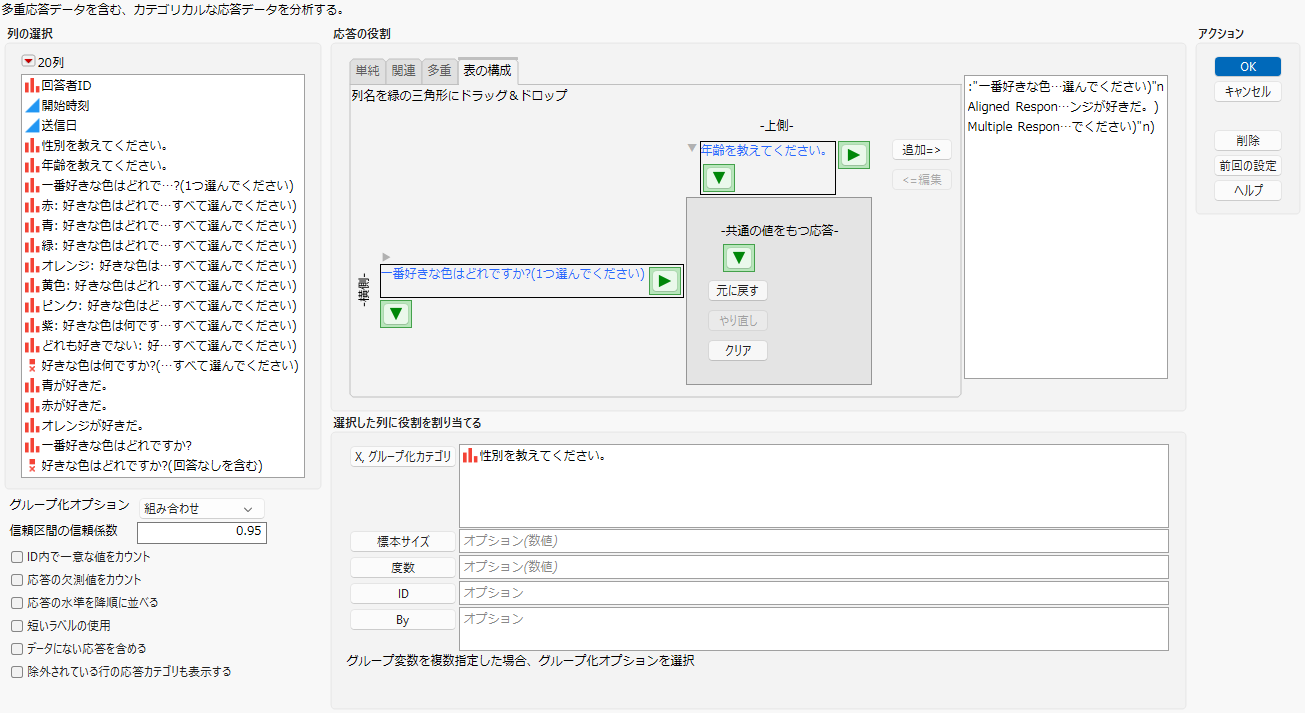Click the red bar icon in the X, グループ化カテゴリ box

point(470,456)
